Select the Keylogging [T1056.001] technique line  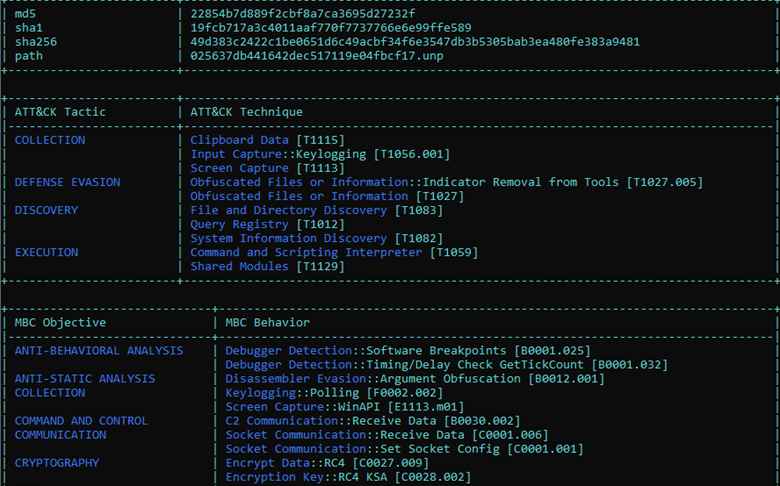pos(320,154)
